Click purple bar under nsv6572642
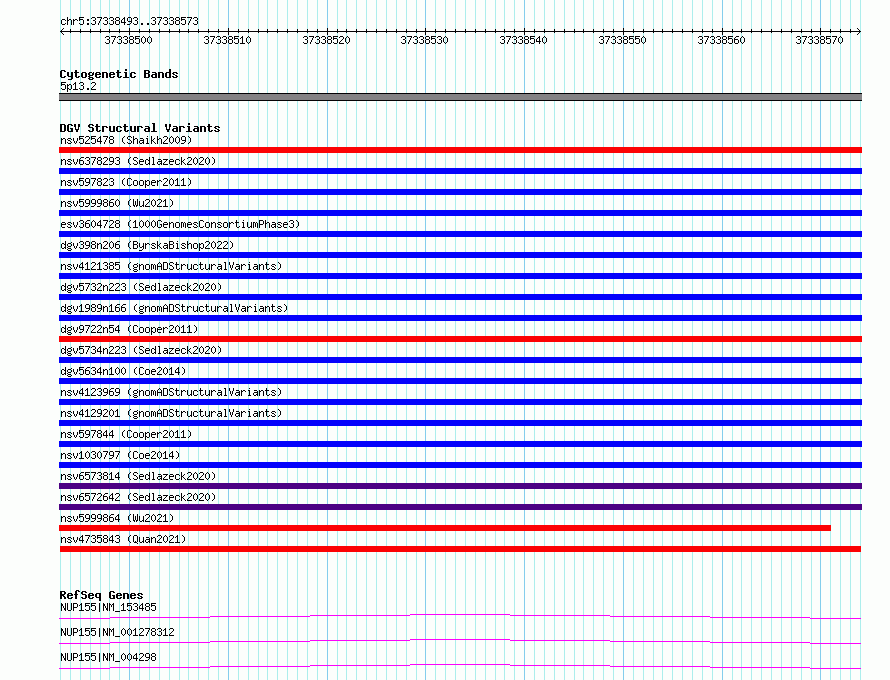 point(460,507)
